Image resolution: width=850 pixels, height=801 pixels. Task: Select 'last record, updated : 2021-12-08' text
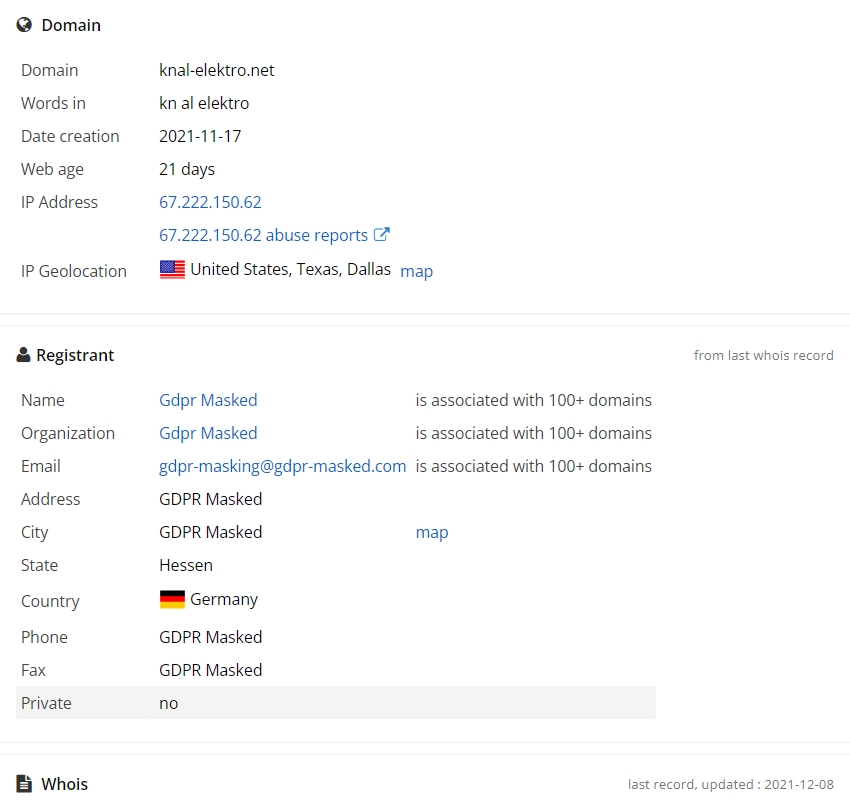point(731,784)
